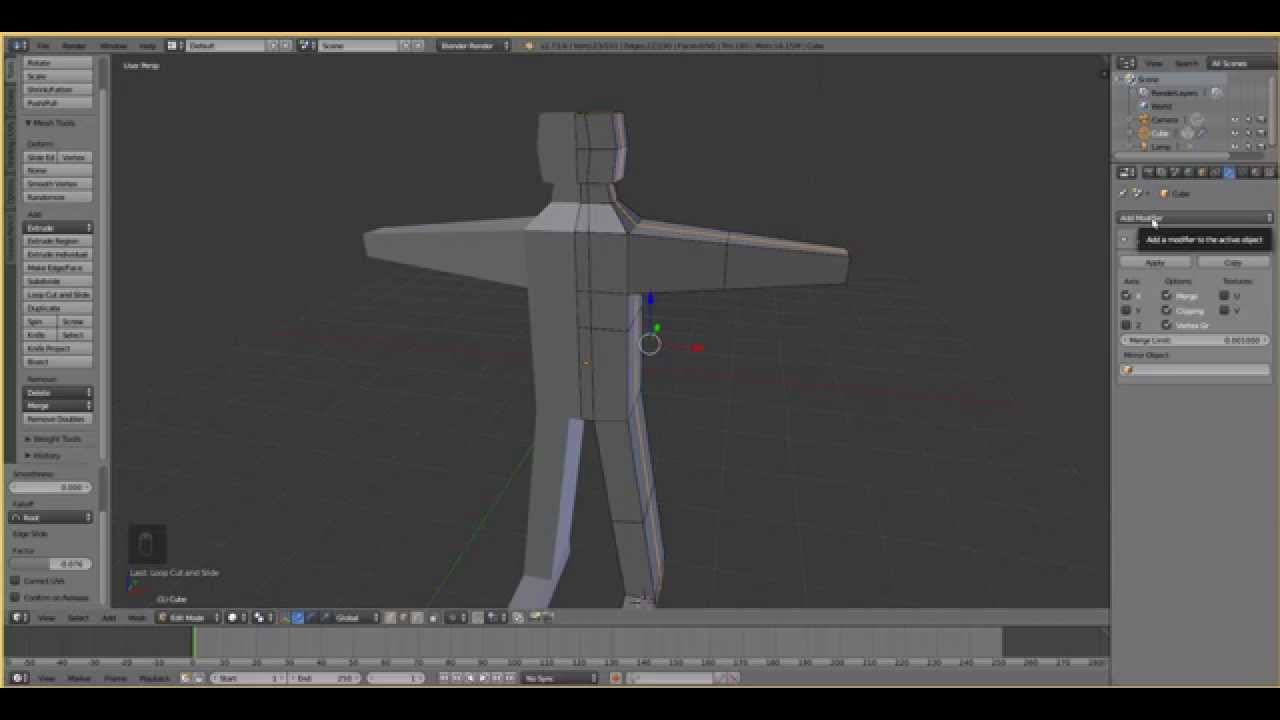Open the Blender Render engine dropdown

tap(474, 45)
